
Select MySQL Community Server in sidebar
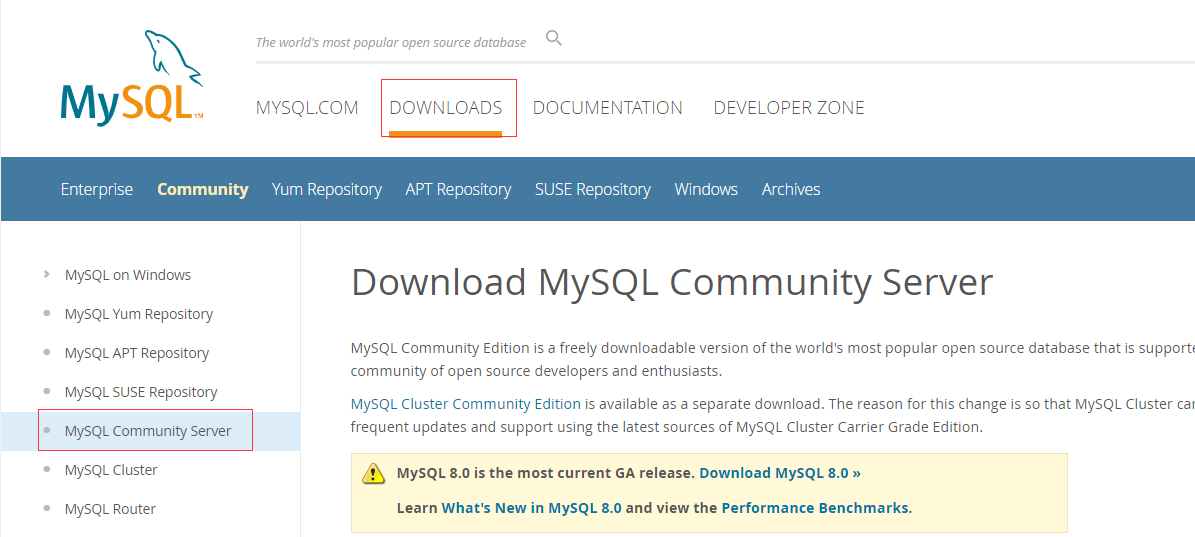(x=148, y=431)
